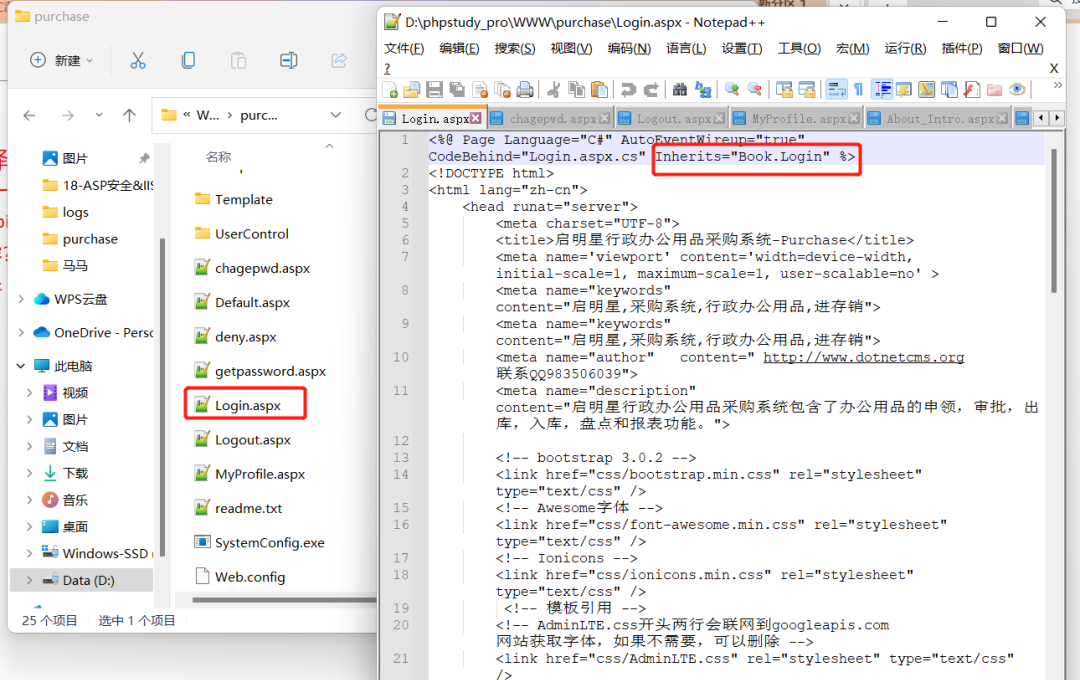
Task: Open the Replace dialog toolbar icon
Action: 703,90
